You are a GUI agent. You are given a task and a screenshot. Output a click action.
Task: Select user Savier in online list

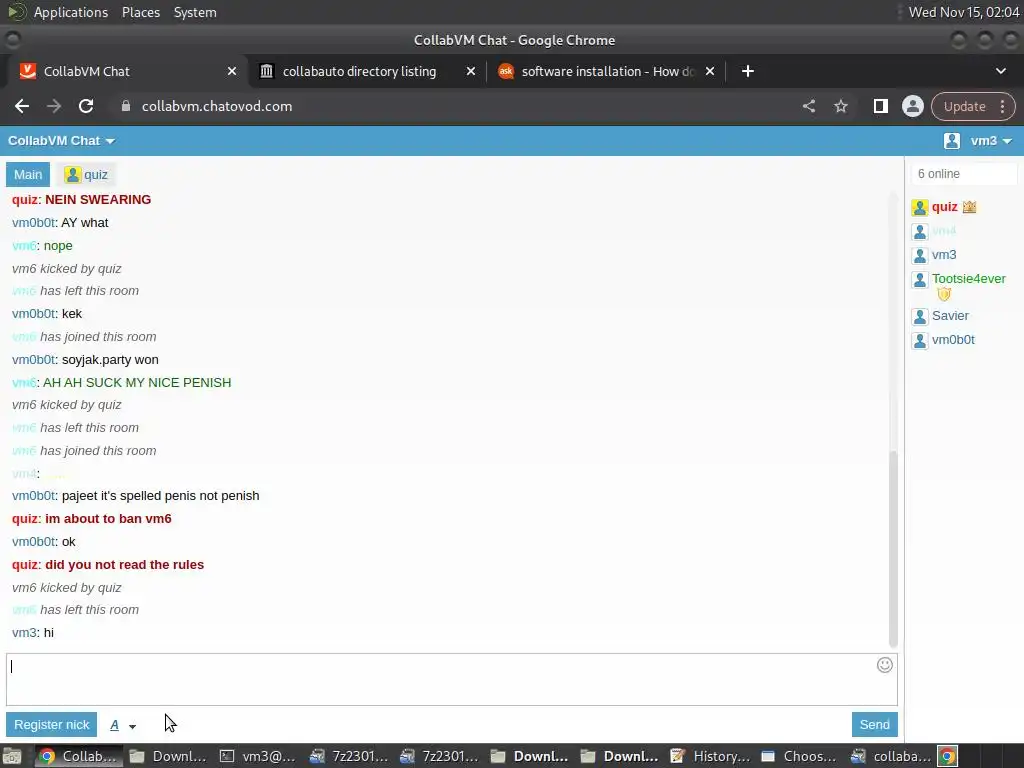click(x=950, y=316)
